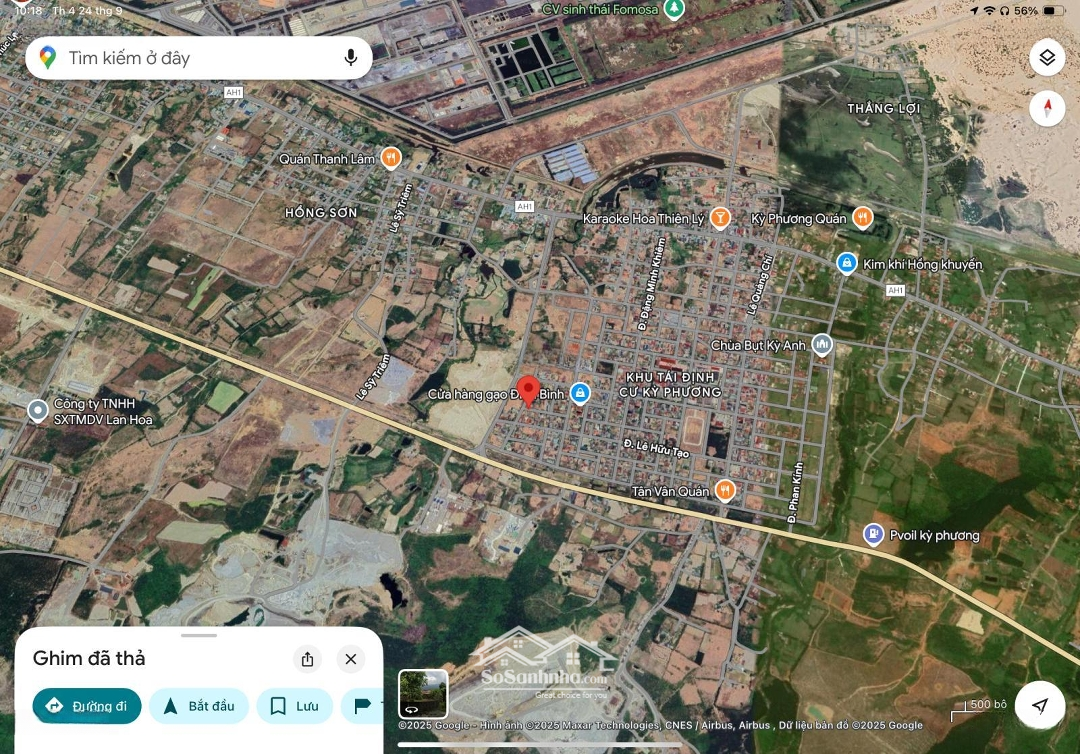Select the red dropped pin marker

tap(528, 392)
